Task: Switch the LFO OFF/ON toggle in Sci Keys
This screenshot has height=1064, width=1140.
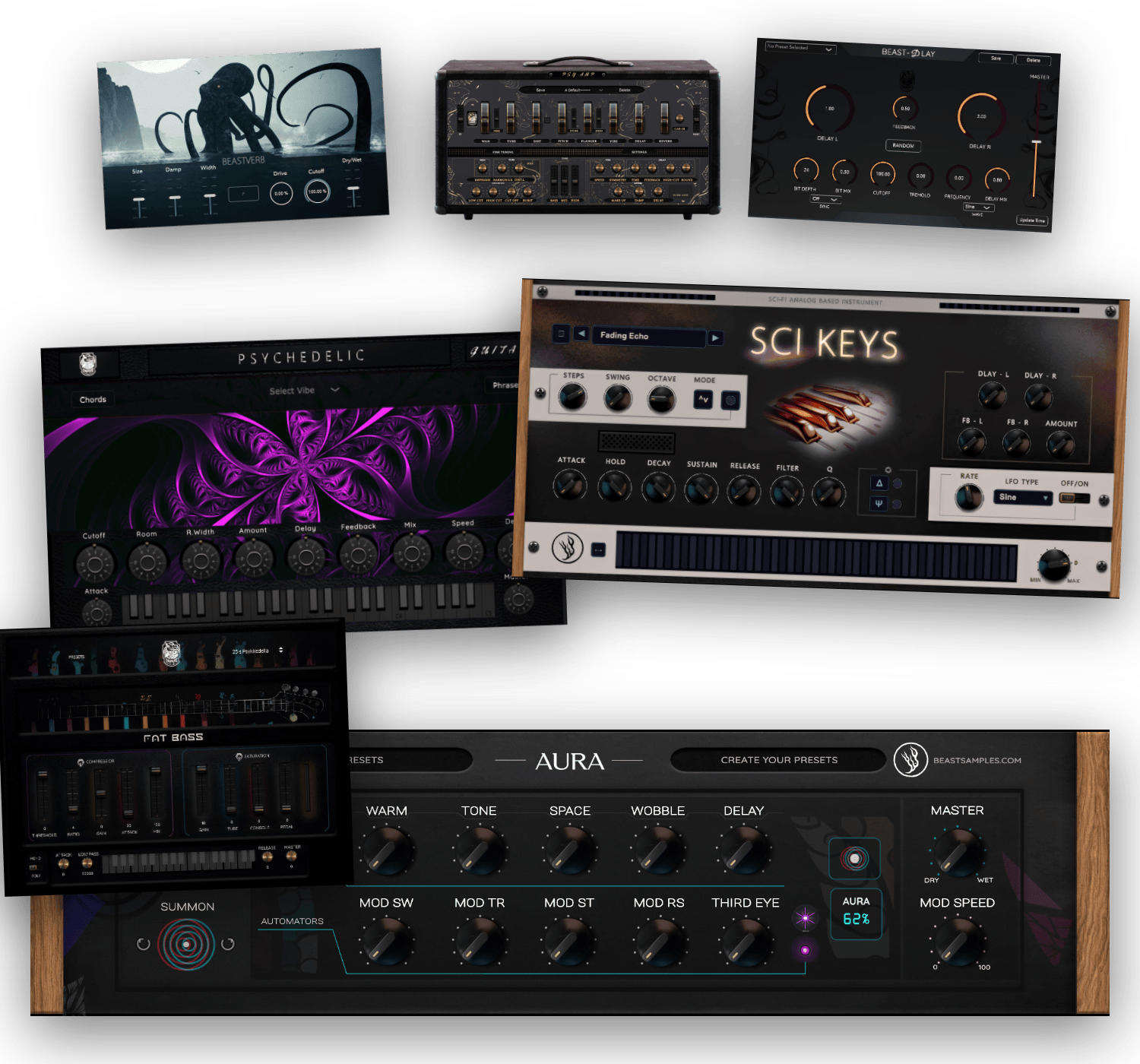Action: click(x=1075, y=498)
